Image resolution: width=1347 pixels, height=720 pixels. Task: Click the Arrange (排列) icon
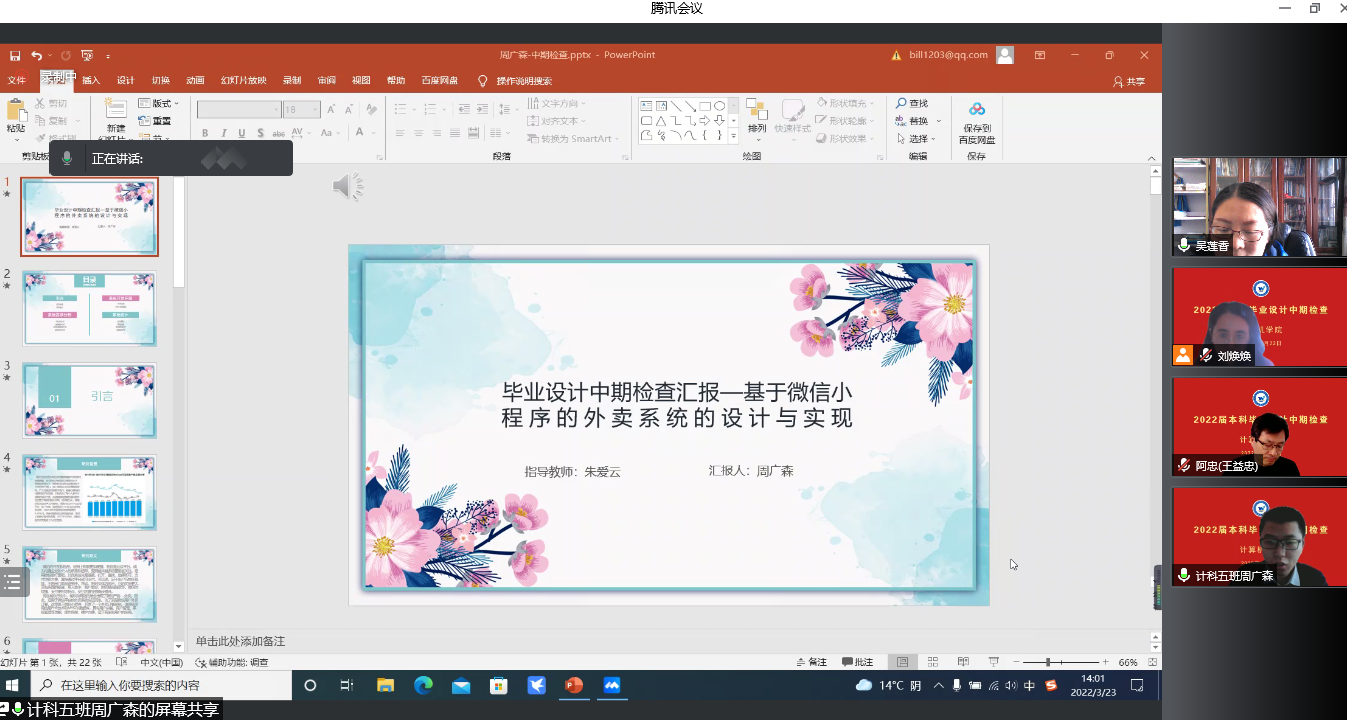point(757,111)
